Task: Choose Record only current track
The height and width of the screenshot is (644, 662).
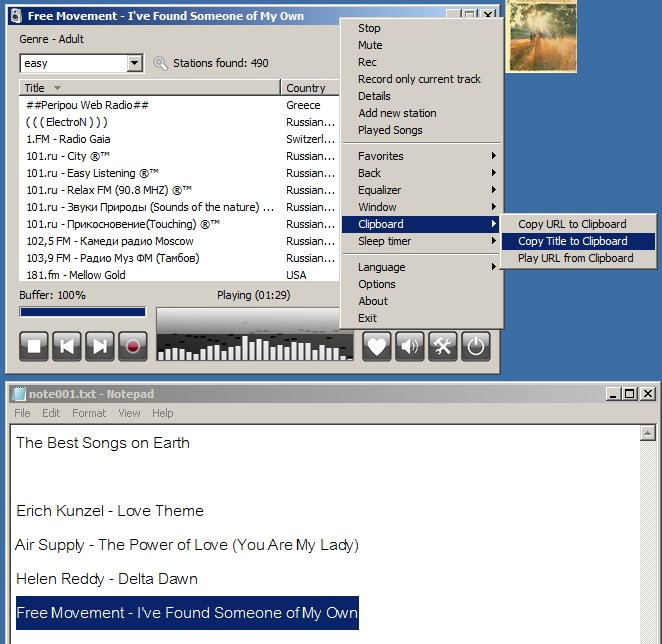Action: 421,79
